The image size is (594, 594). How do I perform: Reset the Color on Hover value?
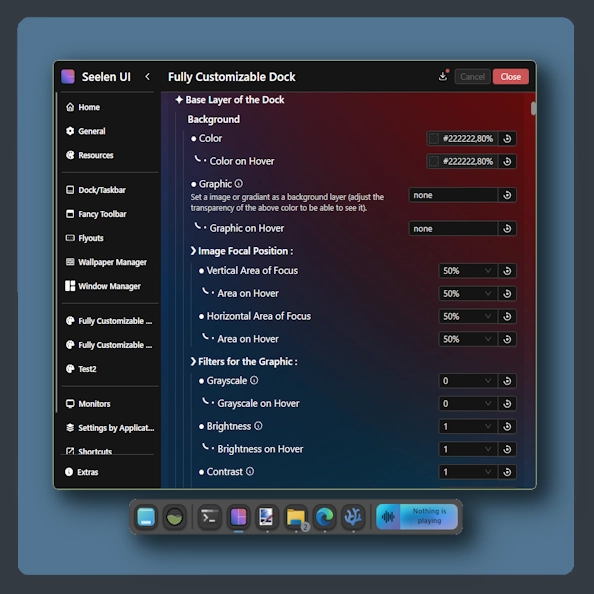pos(507,161)
